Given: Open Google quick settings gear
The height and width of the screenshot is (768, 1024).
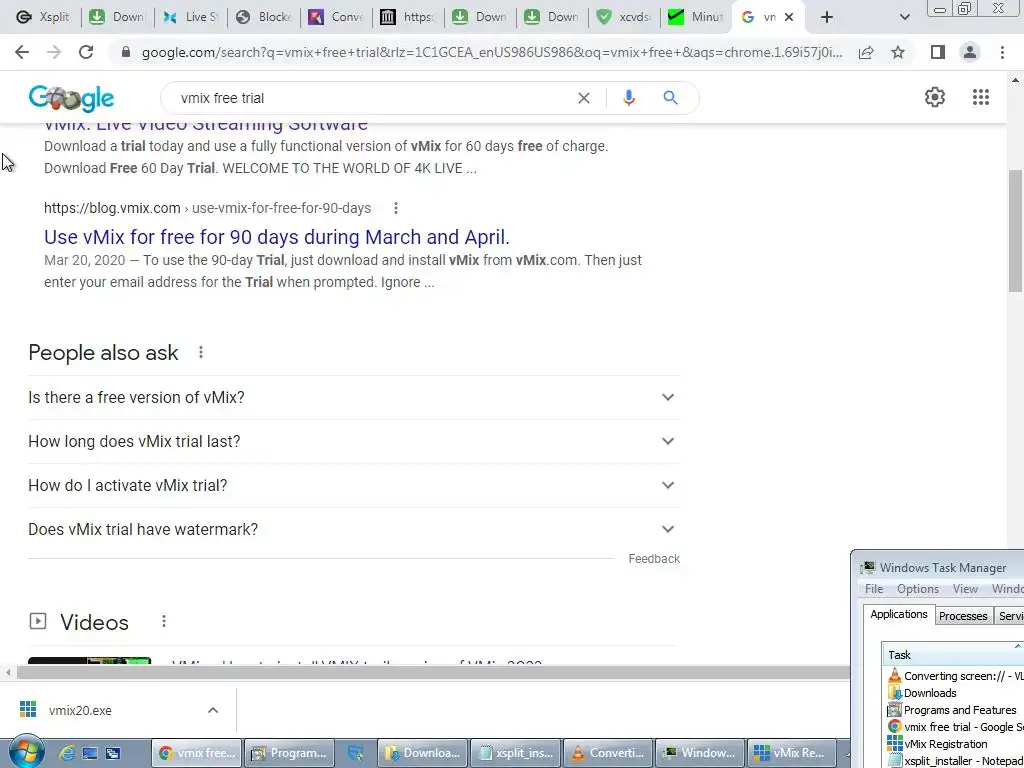Looking at the screenshot, I should click(935, 97).
